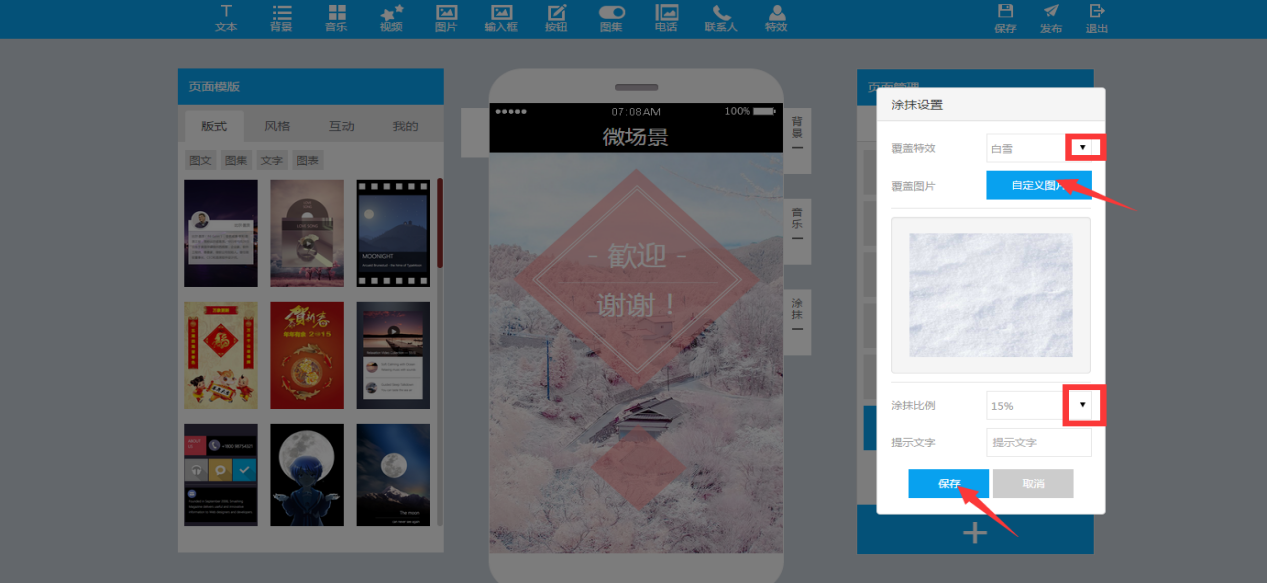Viewport: 1267px width, 583px height.
Task: Cancel the dialog with 取消 button
Action: (1032, 484)
